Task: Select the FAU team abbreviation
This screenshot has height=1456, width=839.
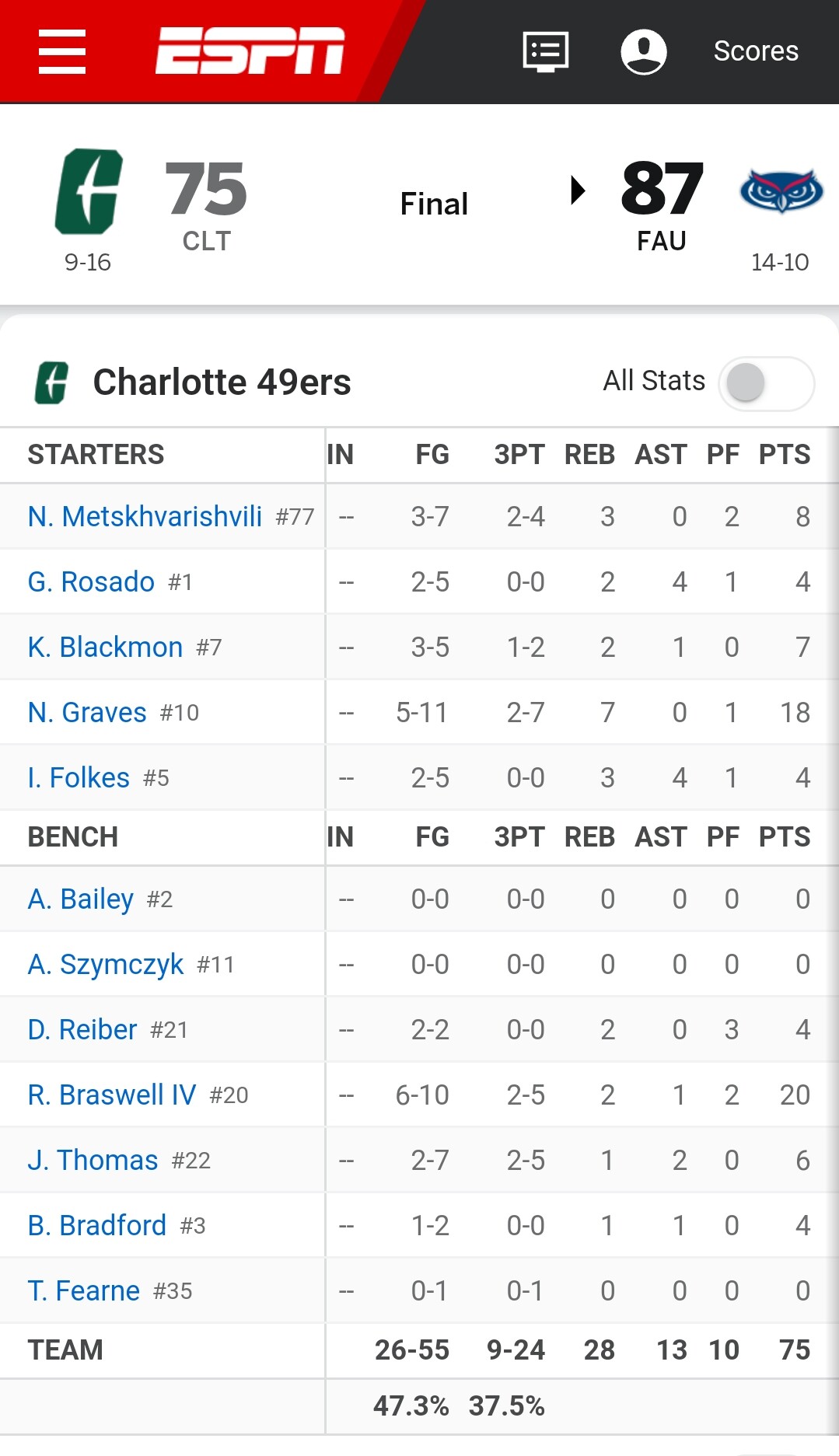Action: [662, 241]
